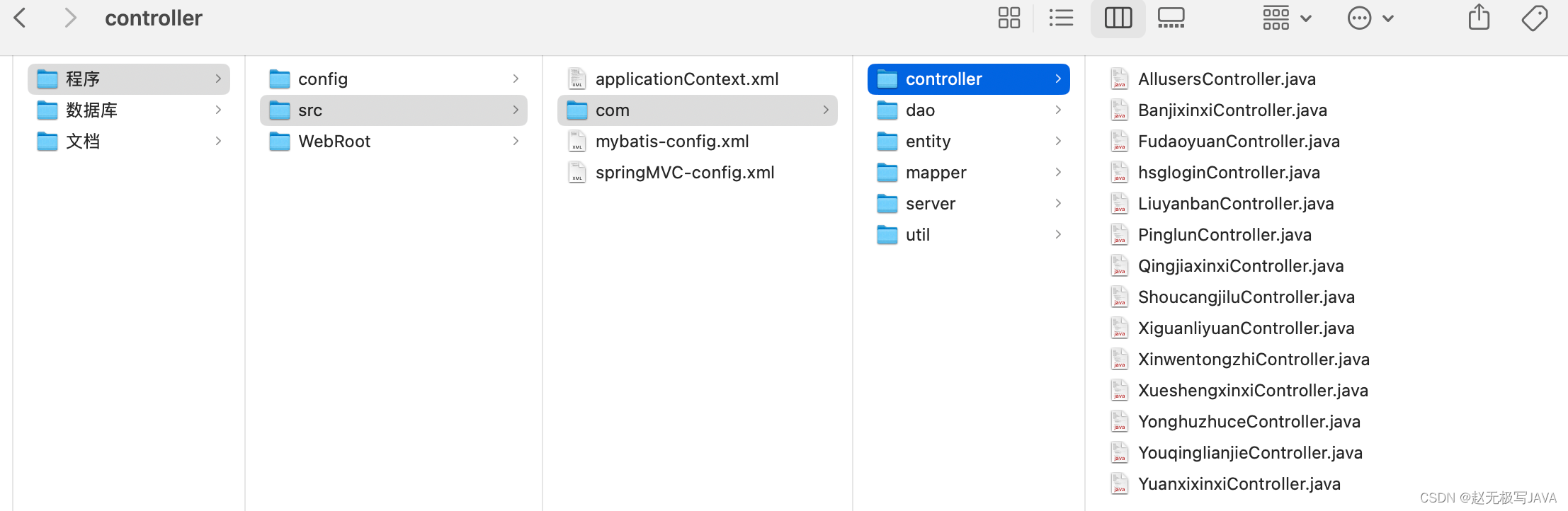The image size is (1568, 511).
Task: Select FudaoyuanController.java
Action: coord(1239,141)
